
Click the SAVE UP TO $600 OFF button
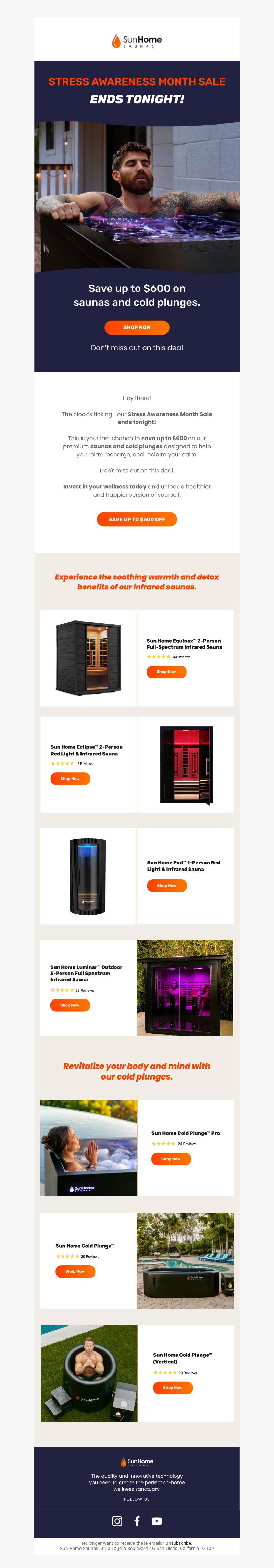pos(137,519)
